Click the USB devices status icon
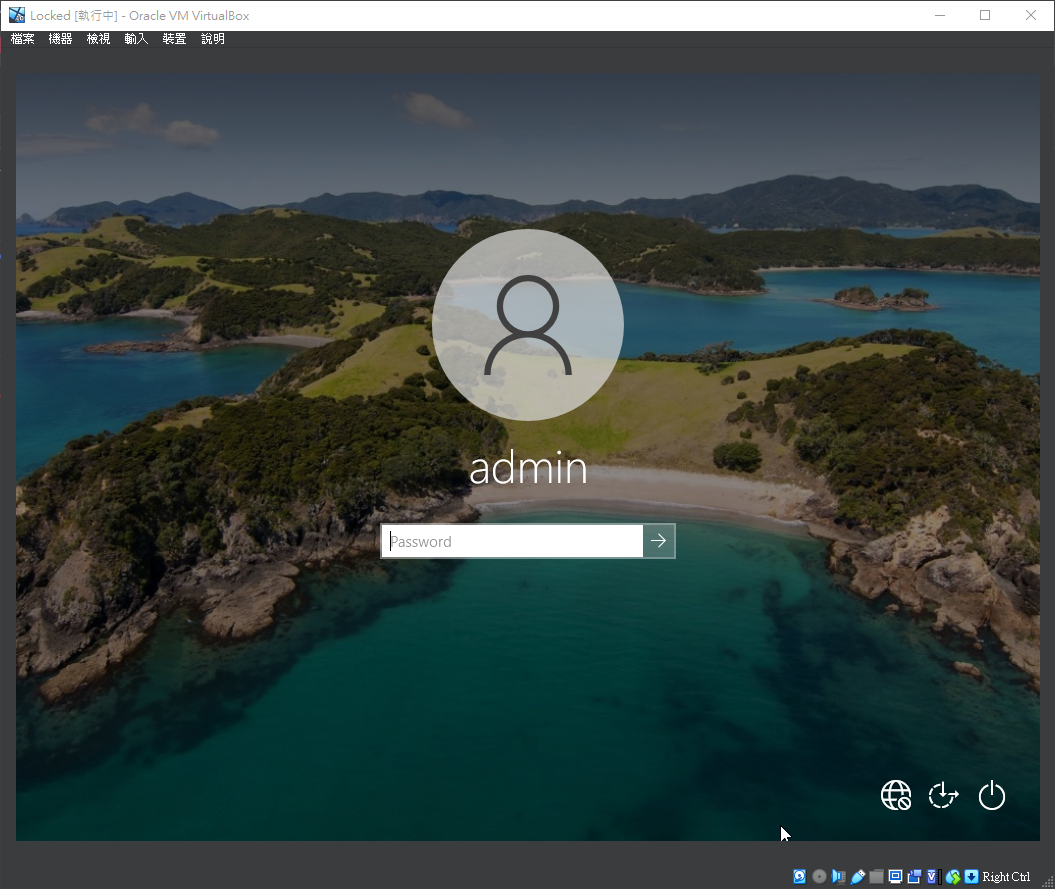The image size is (1055, 889). 857,877
